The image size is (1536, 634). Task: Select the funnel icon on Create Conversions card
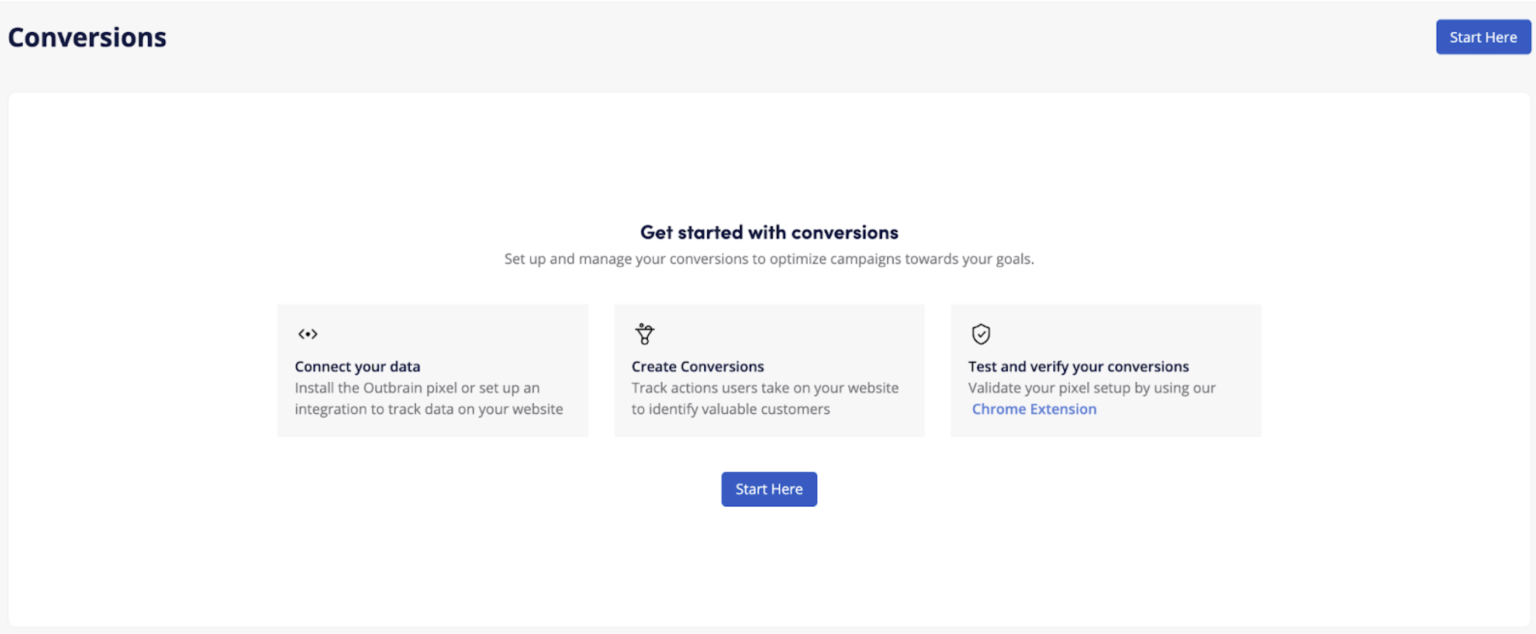point(644,333)
